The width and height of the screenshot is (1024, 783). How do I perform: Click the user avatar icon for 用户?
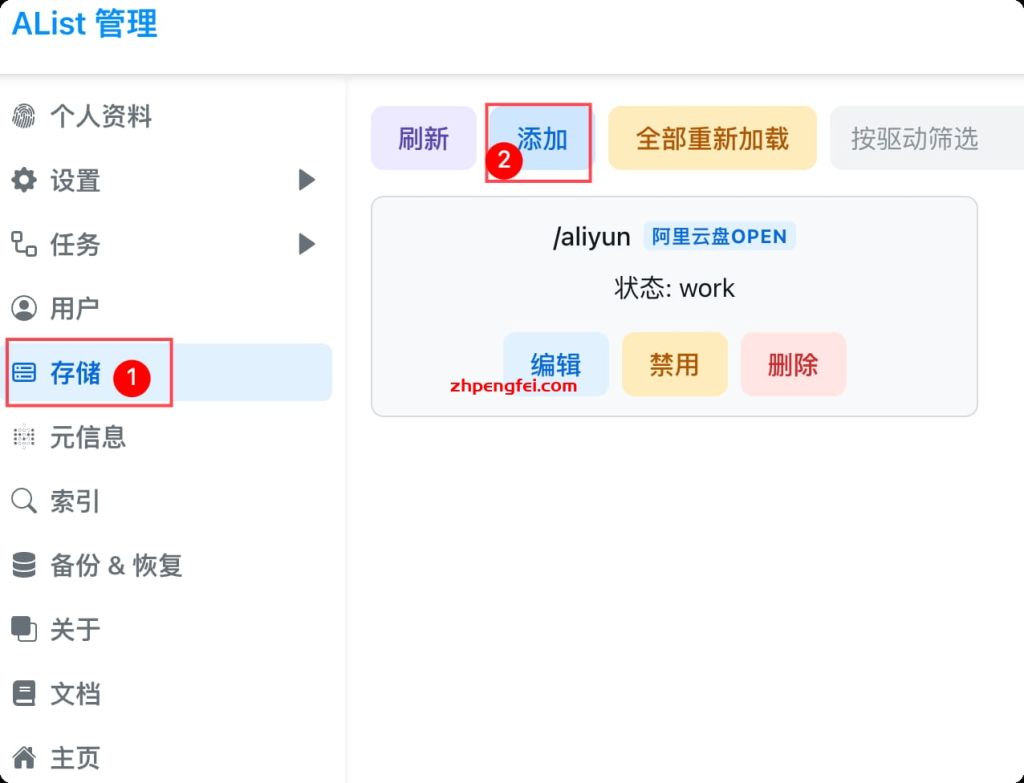pyautogui.click(x=23, y=308)
